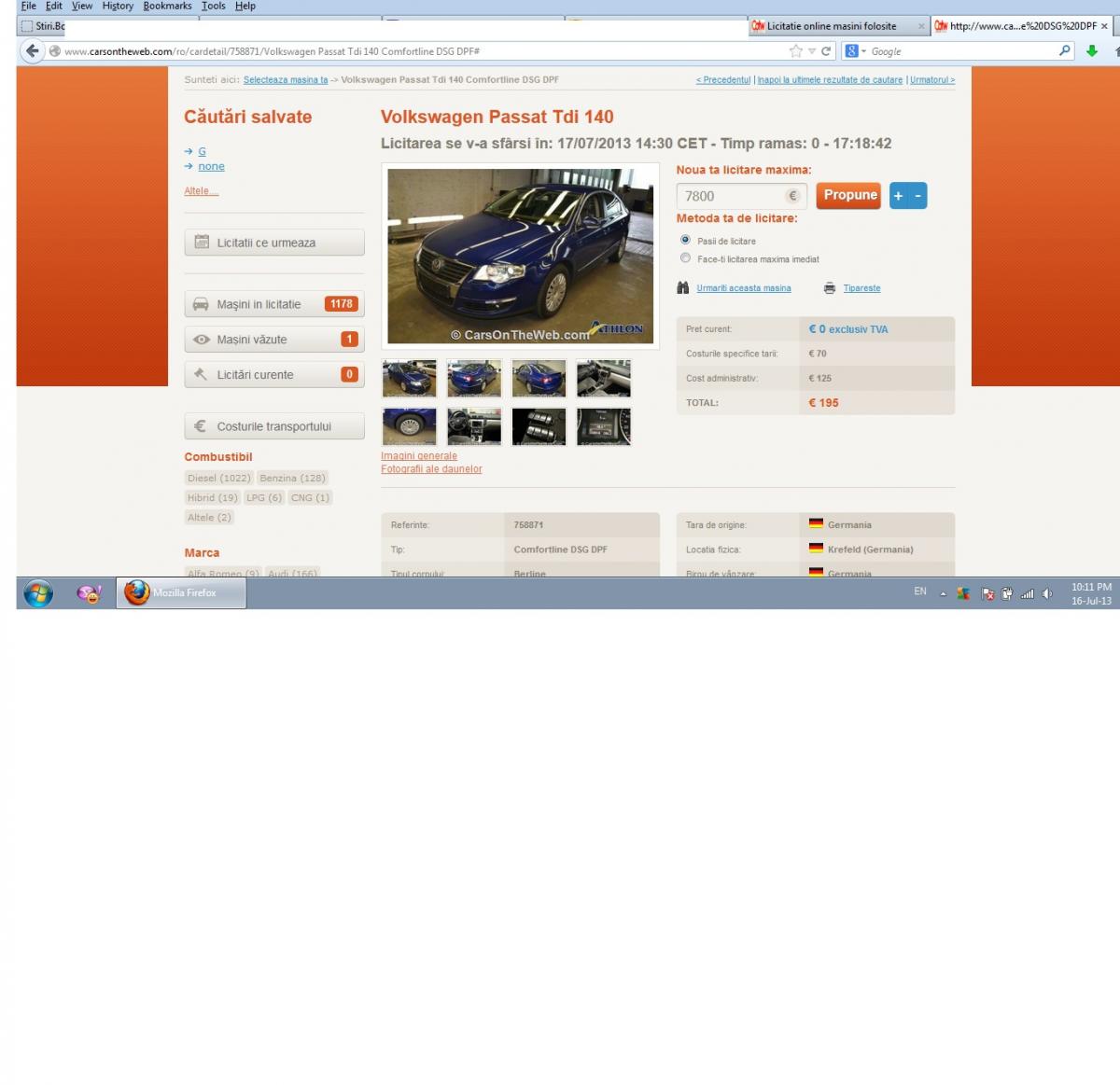Go back with the browser back arrow
Screen dimensions: 1120x1085
[x=33, y=51]
